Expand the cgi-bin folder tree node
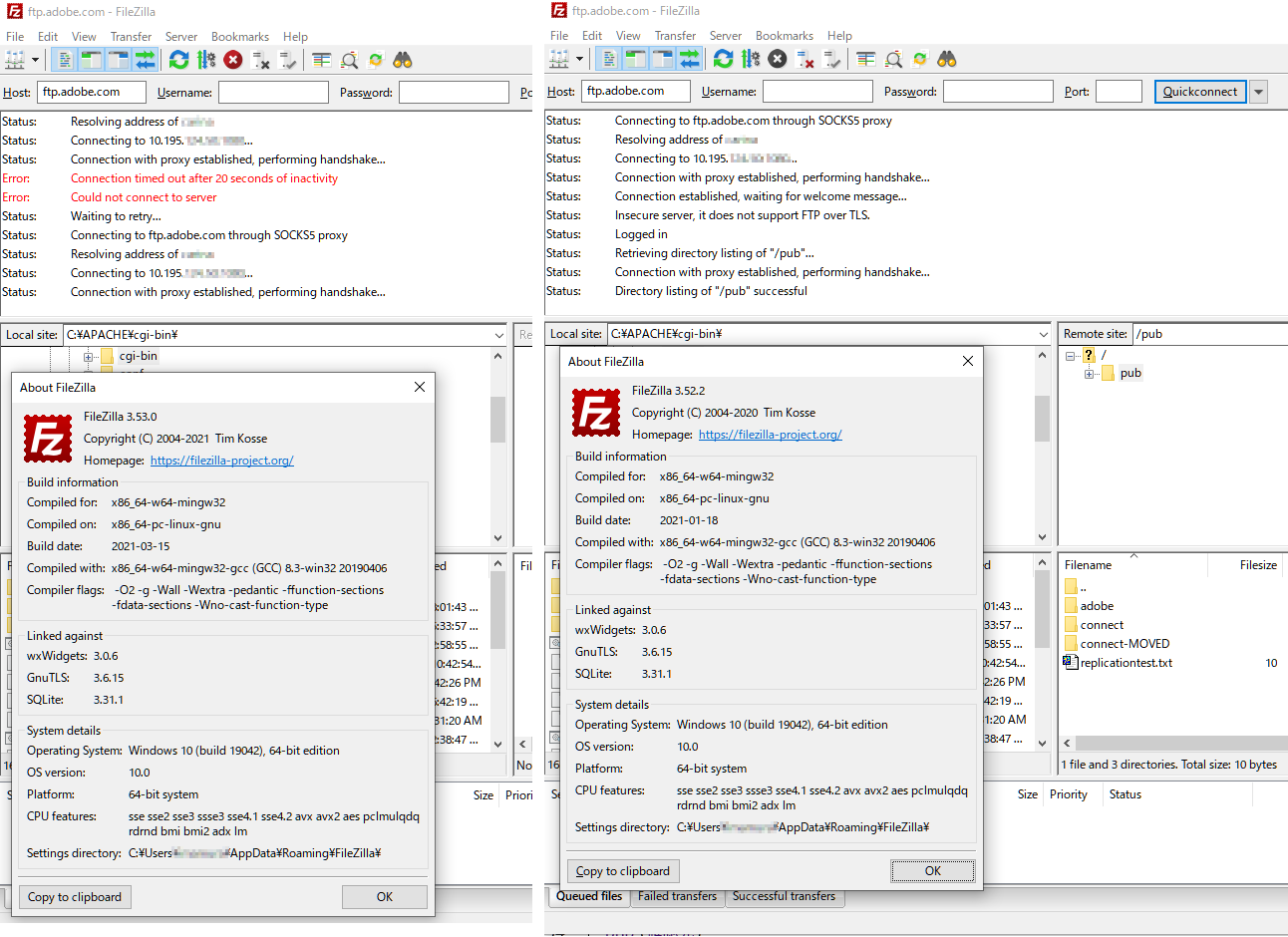1288x937 pixels. point(89,357)
